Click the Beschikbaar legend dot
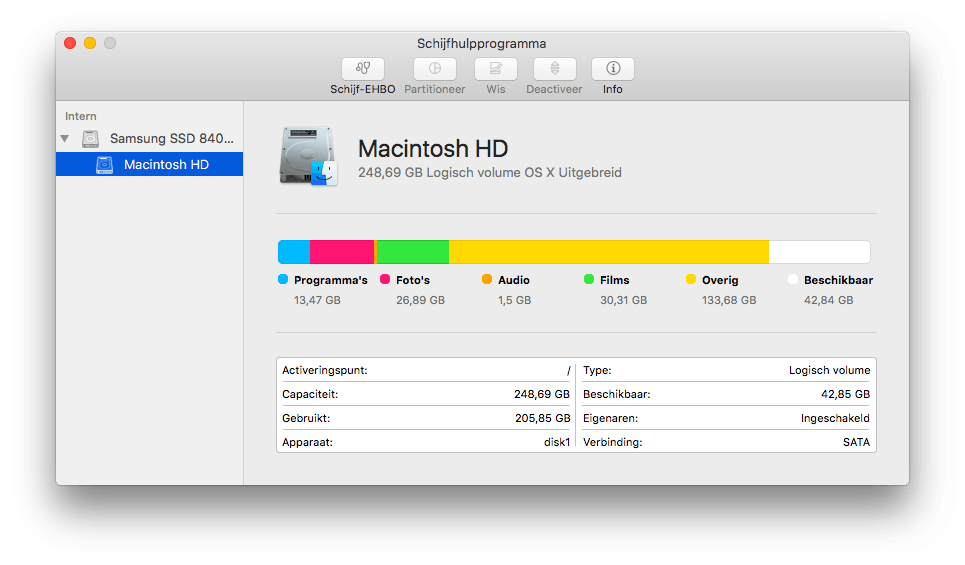This screenshot has width=965, height=565. (x=793, y=279)
